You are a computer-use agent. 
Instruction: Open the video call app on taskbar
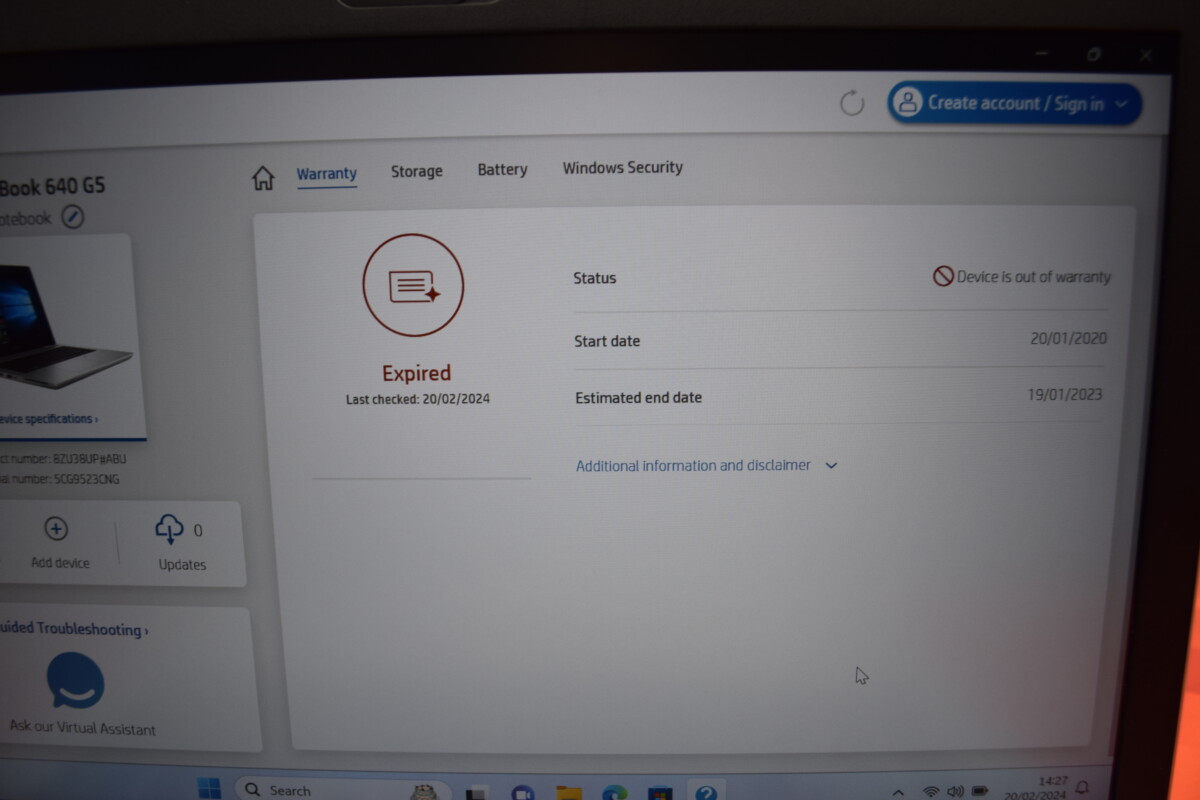(523, 792)
